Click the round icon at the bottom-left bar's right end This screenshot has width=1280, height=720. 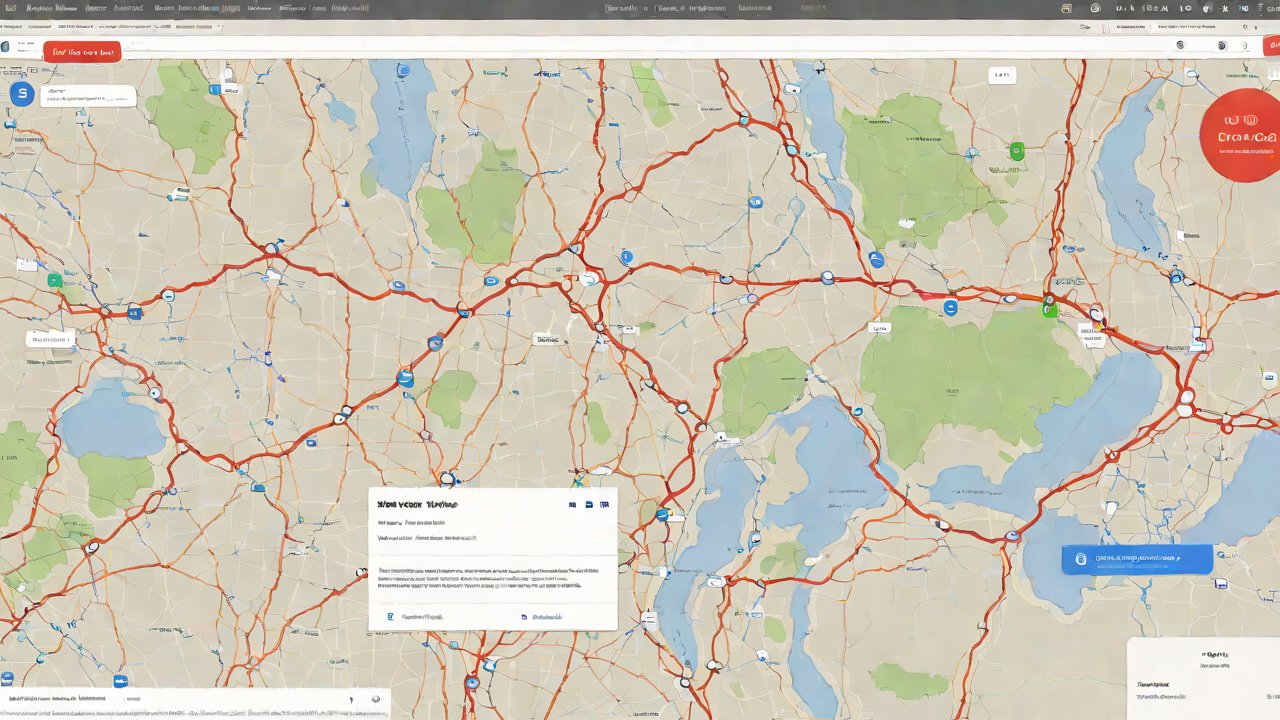[376, 700]
